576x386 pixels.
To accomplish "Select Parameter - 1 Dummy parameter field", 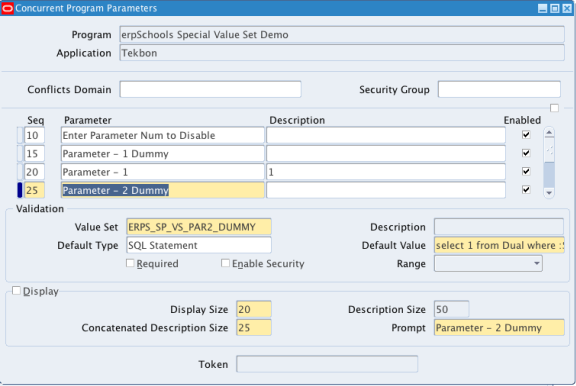I will coord(162,154).
